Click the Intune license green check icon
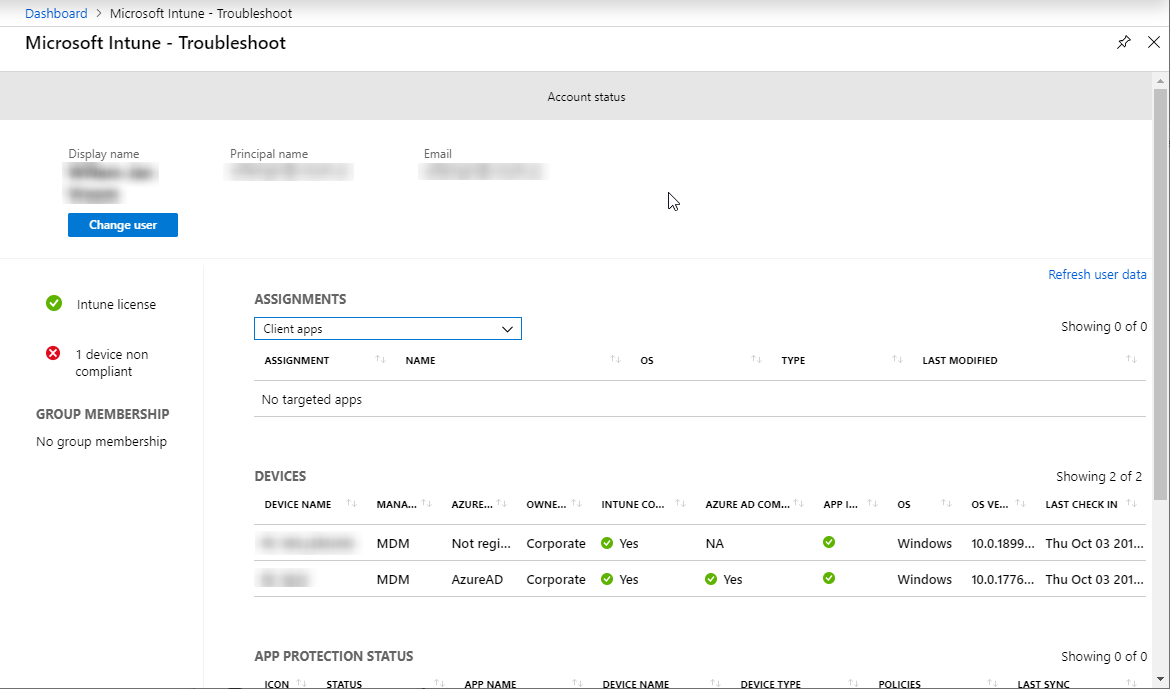This screenshot has width=1170, height=689. [x=54, y=304]
